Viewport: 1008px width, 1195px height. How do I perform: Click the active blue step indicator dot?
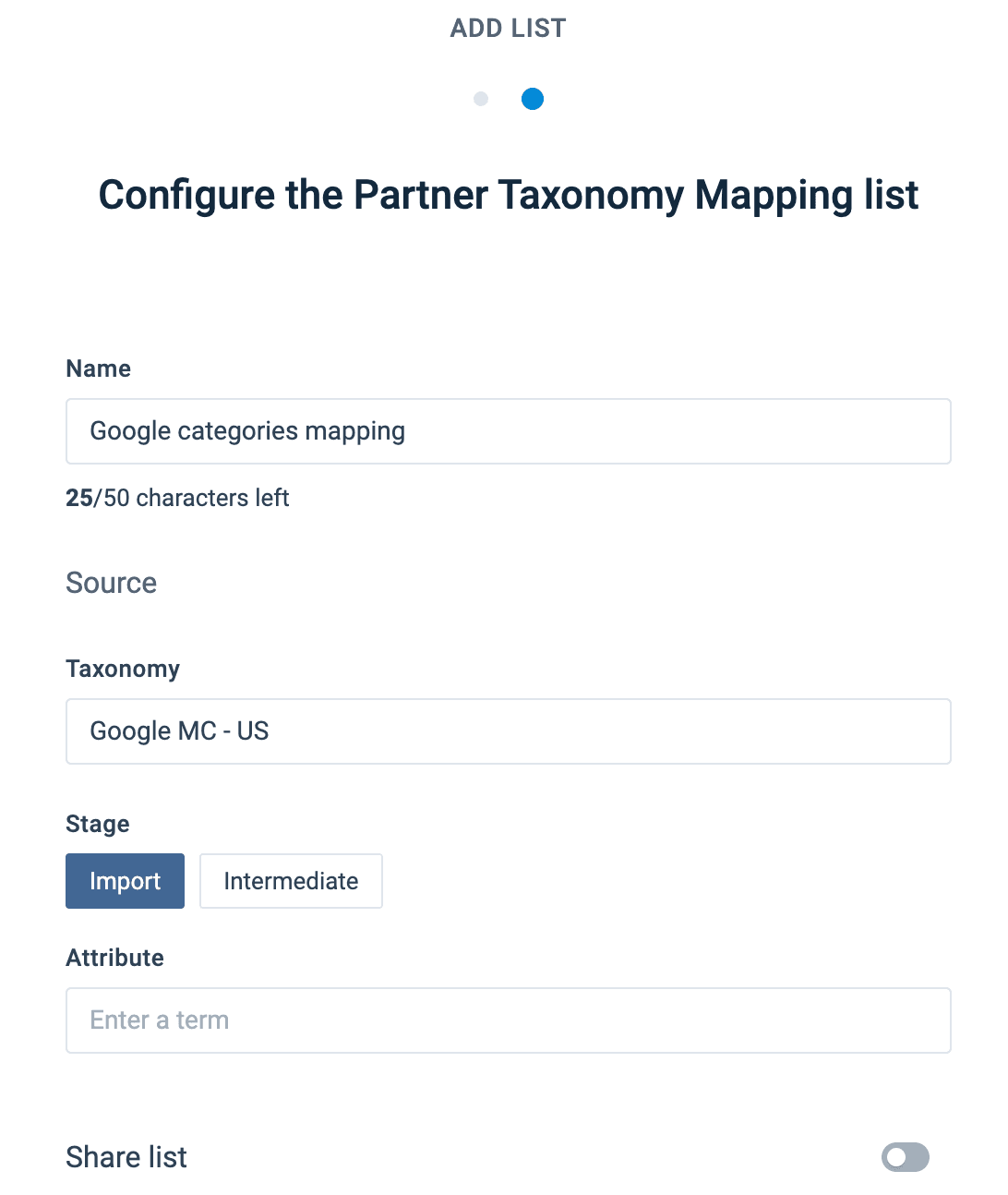click(533, 99)
